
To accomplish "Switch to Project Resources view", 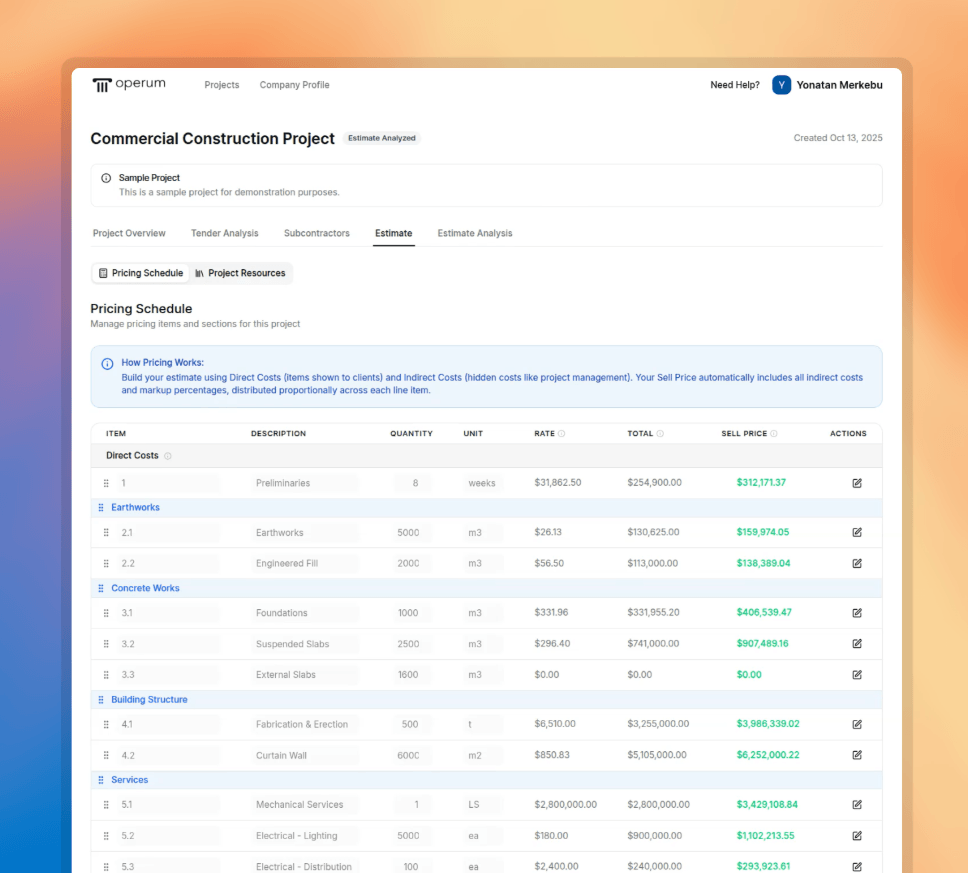I will coord(240,273).
